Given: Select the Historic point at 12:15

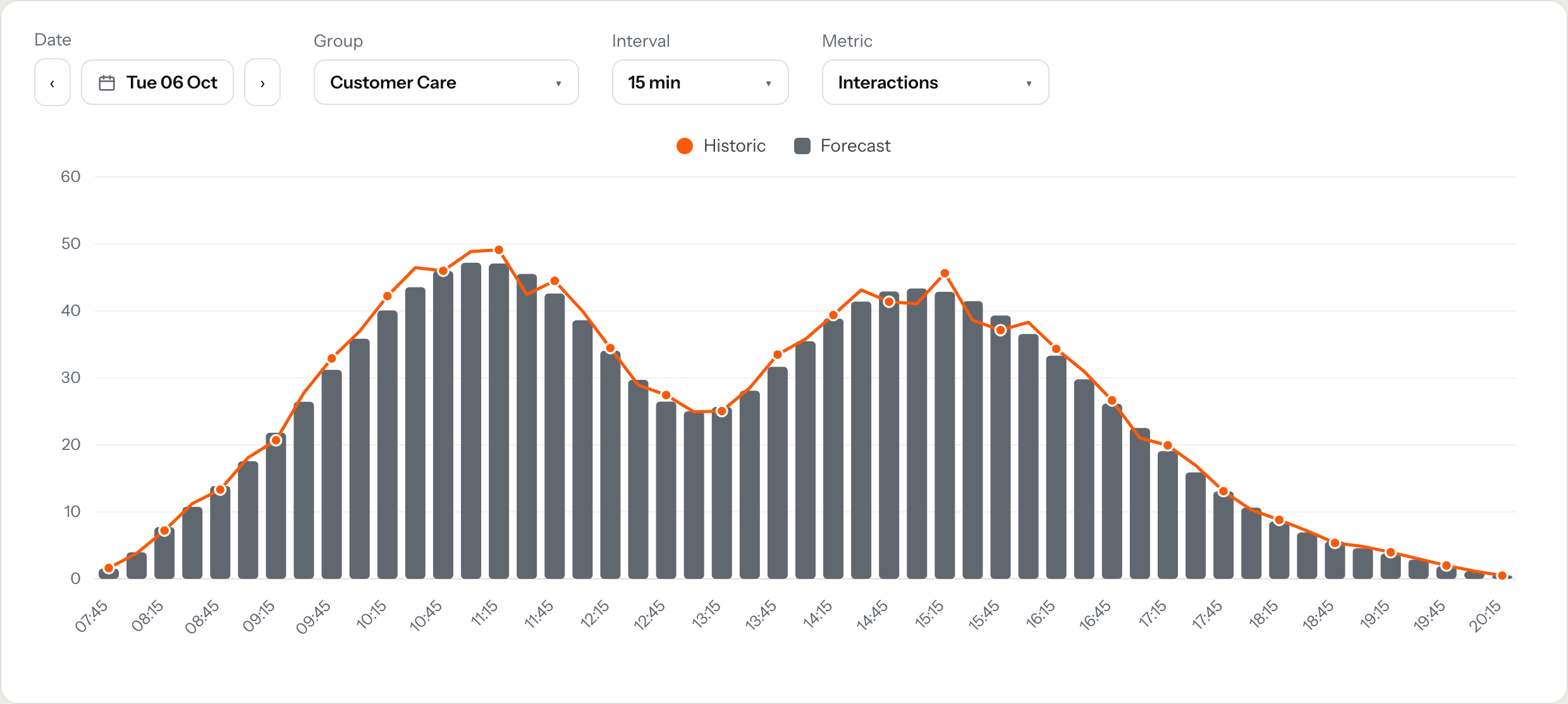Looking at the screenshot, I should pos(610,348).
